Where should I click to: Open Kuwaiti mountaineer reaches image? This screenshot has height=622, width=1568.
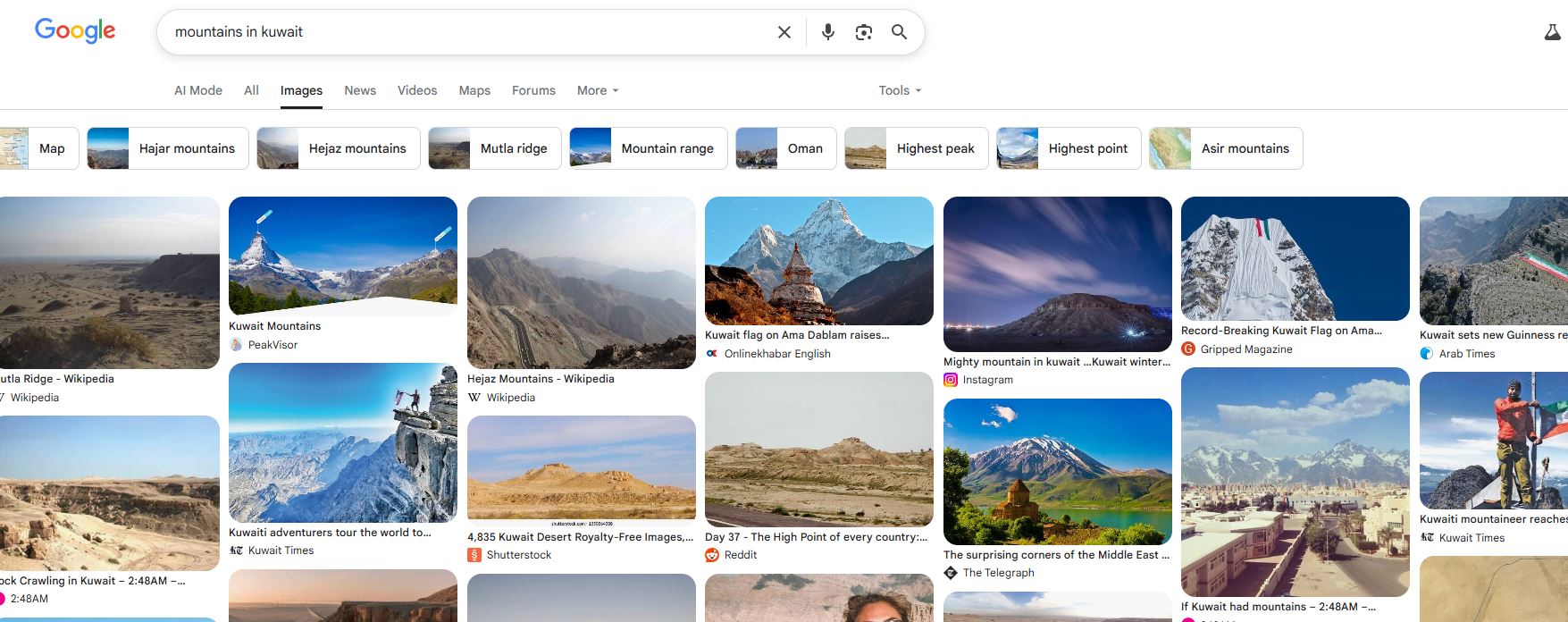[1494, 441]
